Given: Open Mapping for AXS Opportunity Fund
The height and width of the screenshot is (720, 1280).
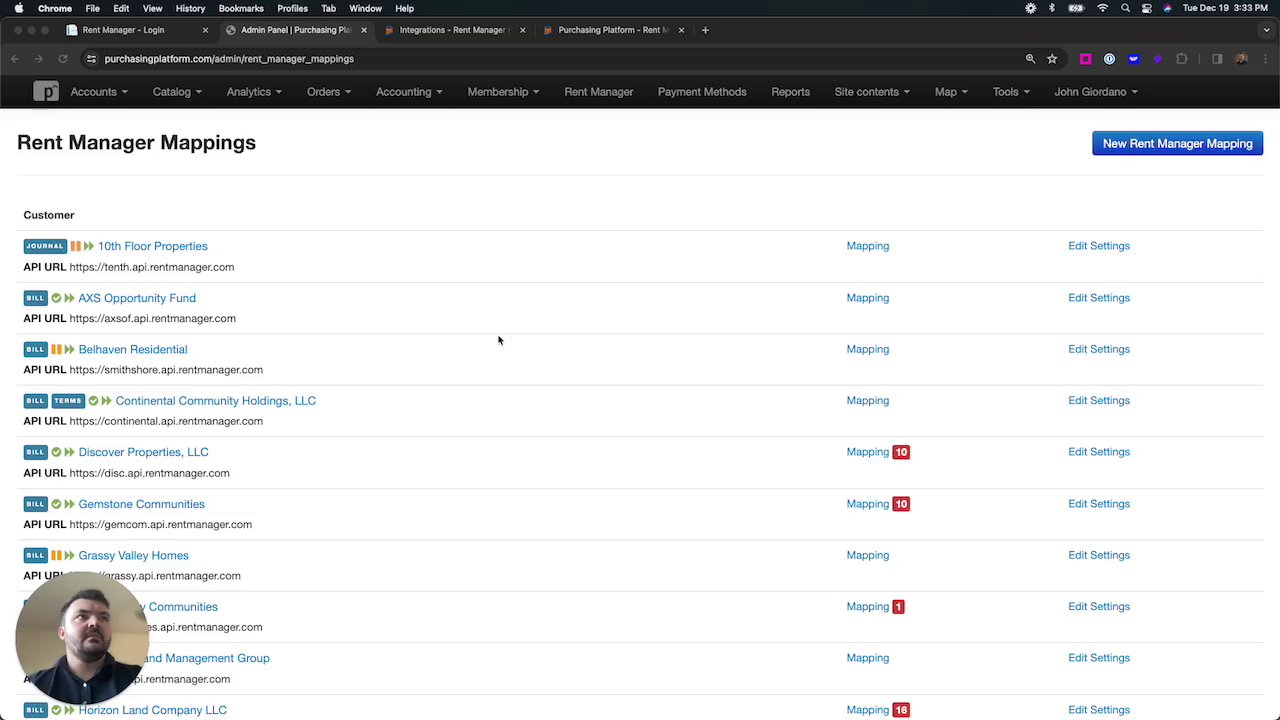Looking at the screenshot, I should click(x=867, y=298).
